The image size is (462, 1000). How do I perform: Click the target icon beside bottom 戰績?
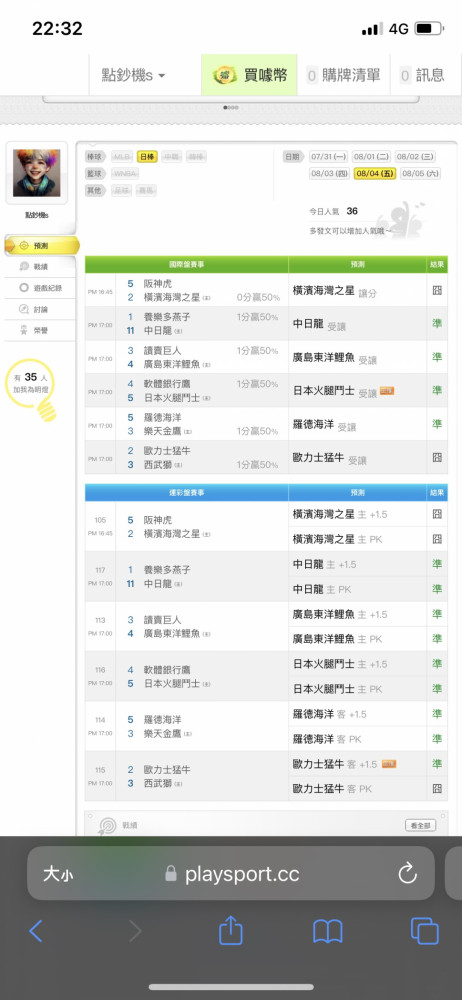107,826
